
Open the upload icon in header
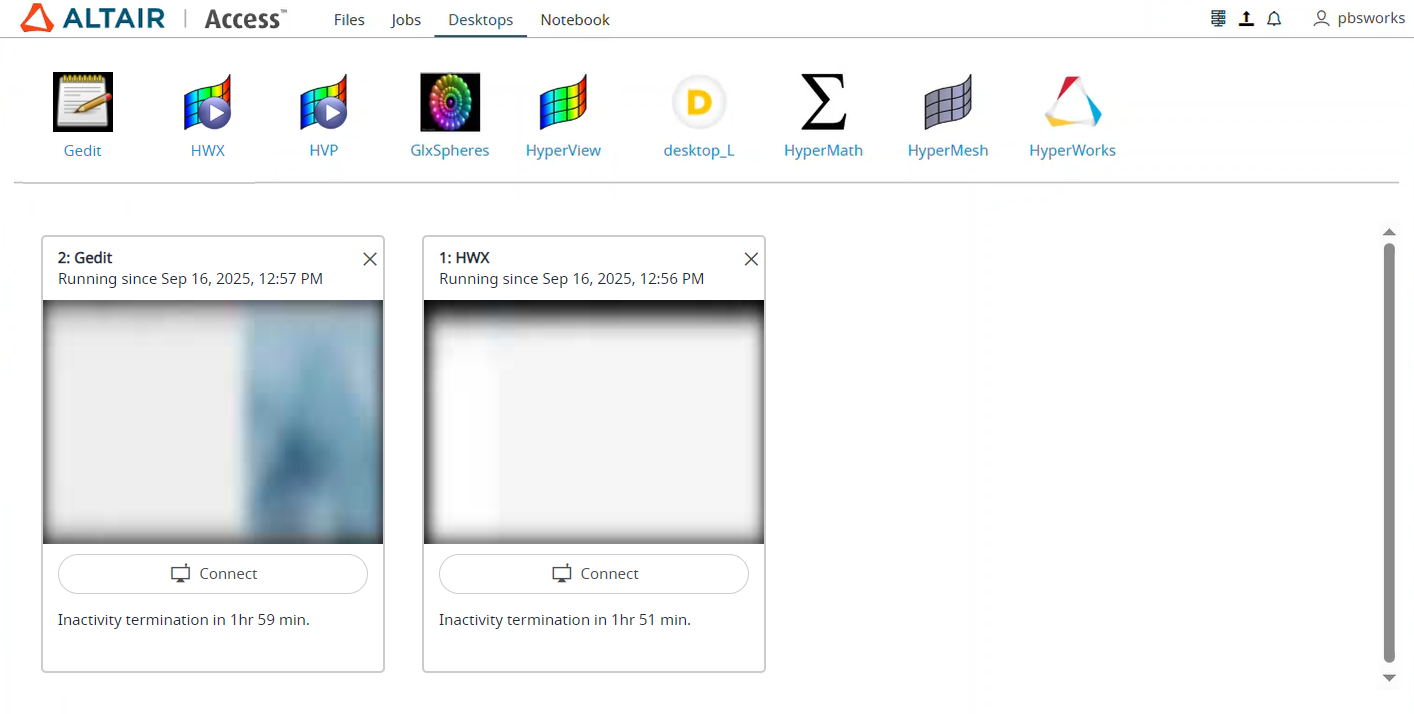[1246, 18]
